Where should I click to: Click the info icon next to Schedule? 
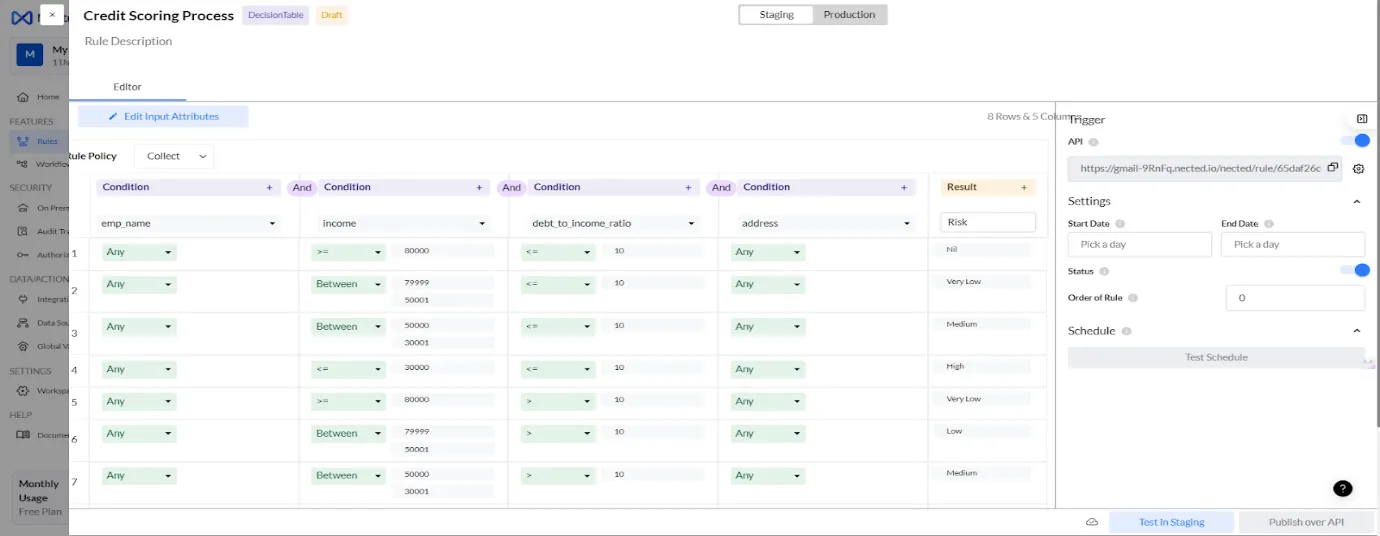tap(1126, 331)
